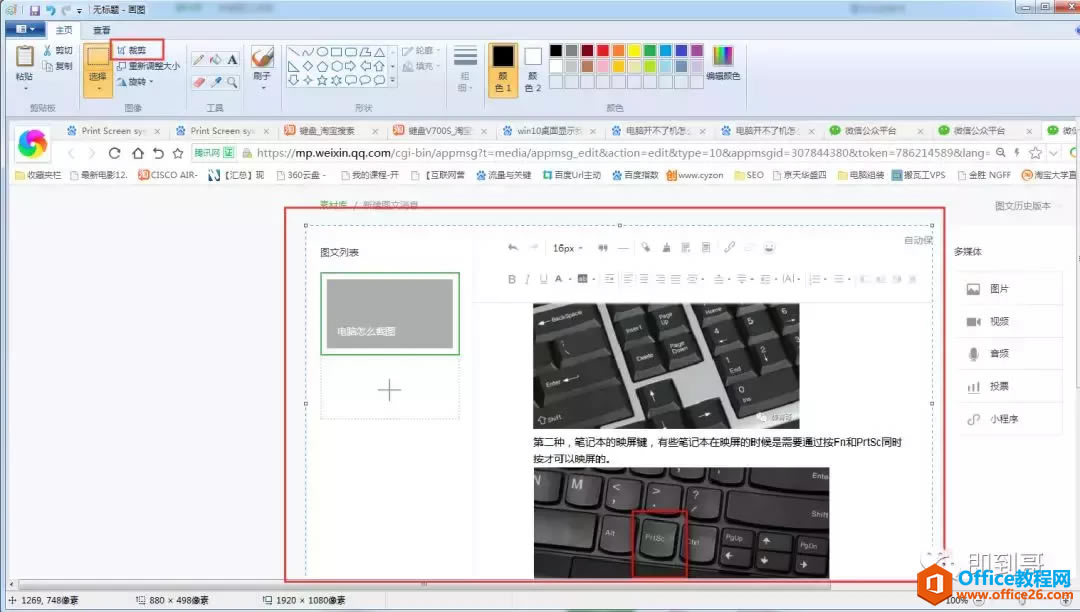Choose the orange palette swatch
1080x612 pixels.
click(x=619, y=50)
